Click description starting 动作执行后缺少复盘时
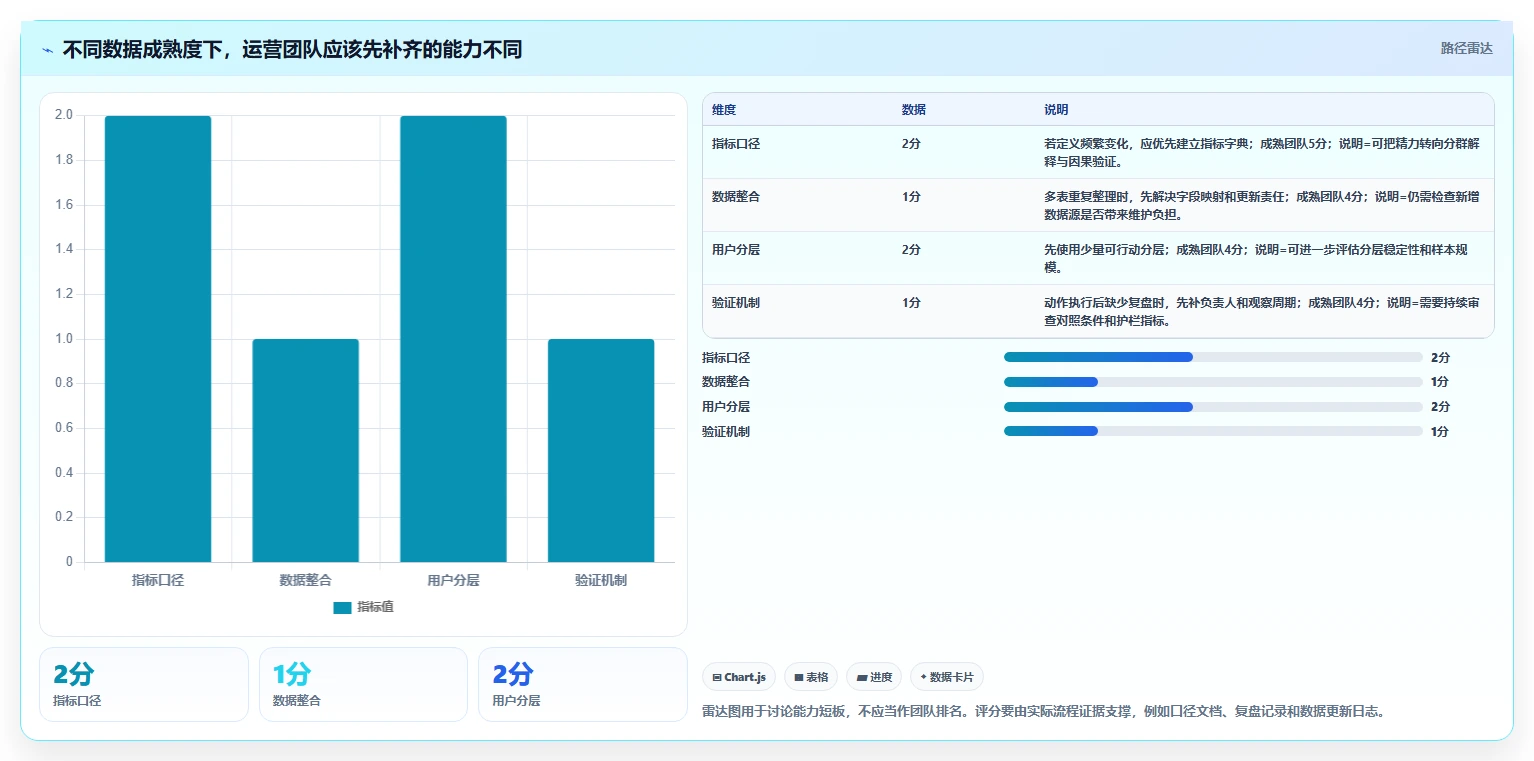This screenshot has height=761, width=1534. [x=1262, y=311]
